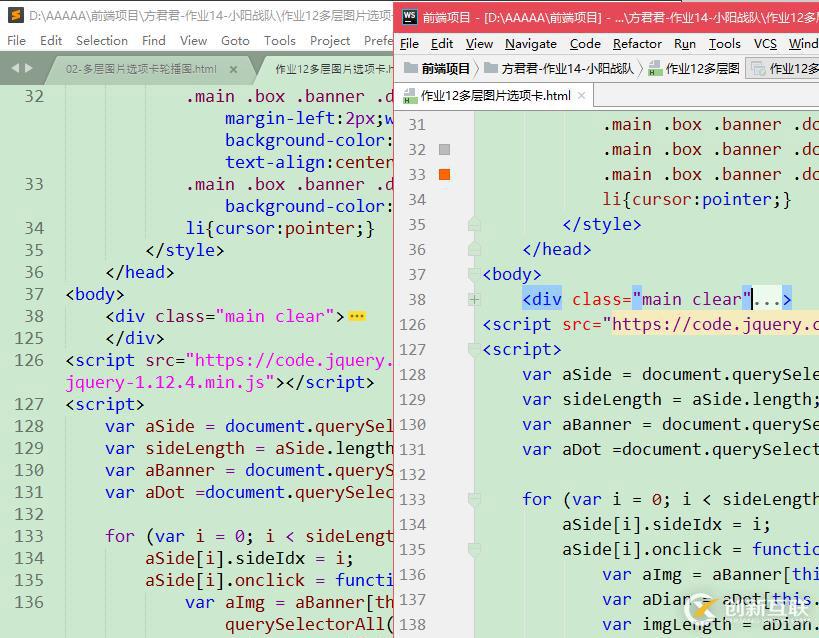Screen dimensions: 819x638
Task: Click Sublime Text app icon in title bar
Action: click(16, 15)
